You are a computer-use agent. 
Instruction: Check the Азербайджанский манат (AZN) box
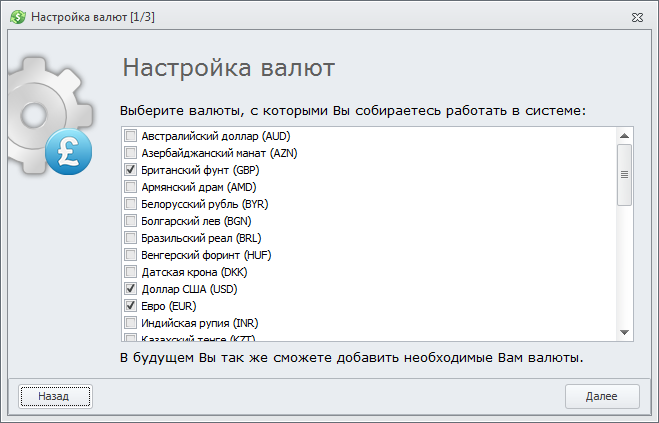point(131,153)
